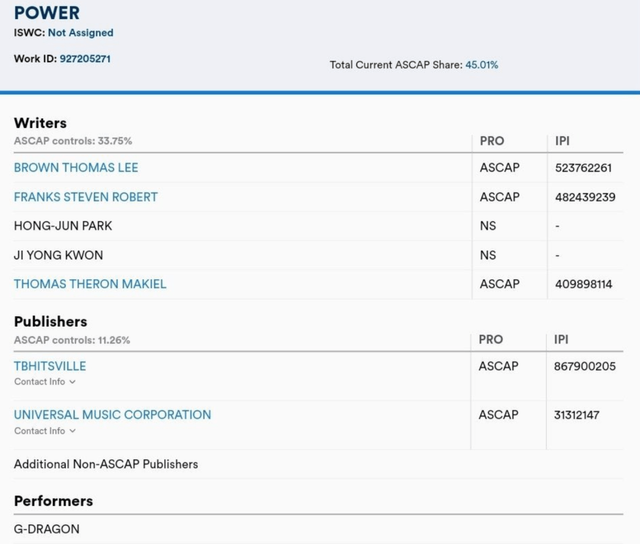This screenshot has height=544, width=640.
Task: Open writer FRANKS STEVEN ROBERT link
Action: tap(86, 197)
